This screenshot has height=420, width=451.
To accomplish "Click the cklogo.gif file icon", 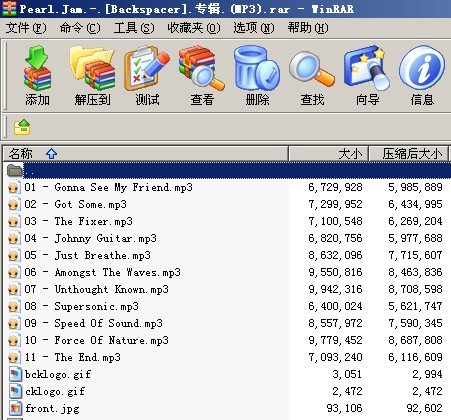I will 15,391.
